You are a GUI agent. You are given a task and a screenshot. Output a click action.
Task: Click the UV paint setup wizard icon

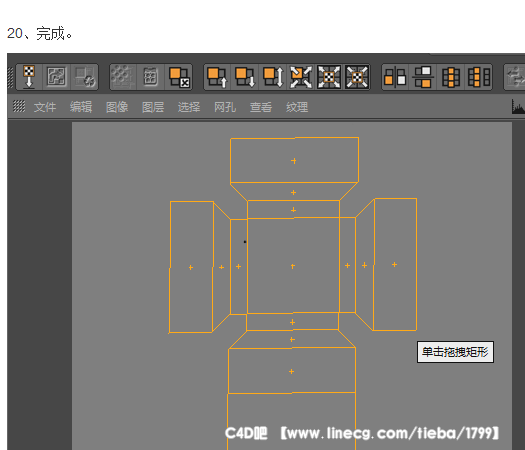[29, 77]
